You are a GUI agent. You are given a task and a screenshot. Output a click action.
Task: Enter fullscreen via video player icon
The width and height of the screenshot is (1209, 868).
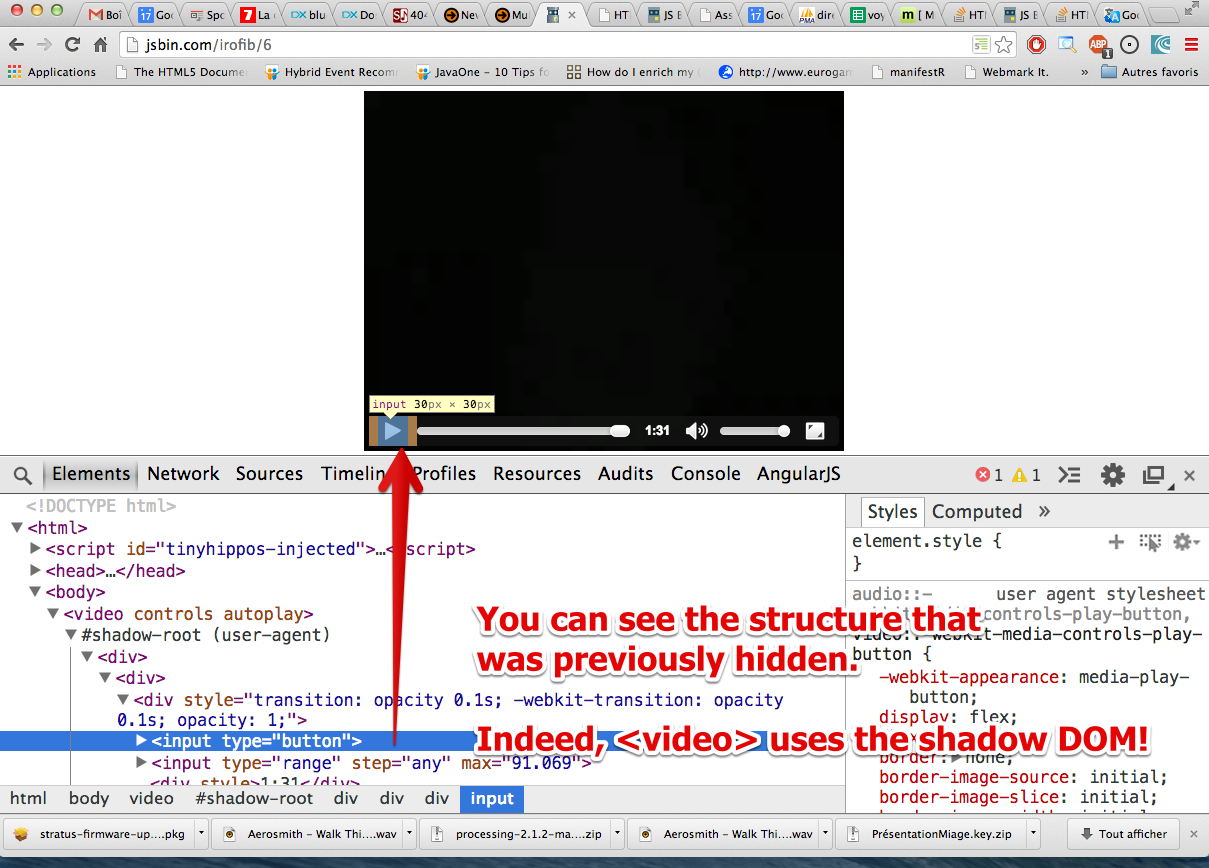816,430
